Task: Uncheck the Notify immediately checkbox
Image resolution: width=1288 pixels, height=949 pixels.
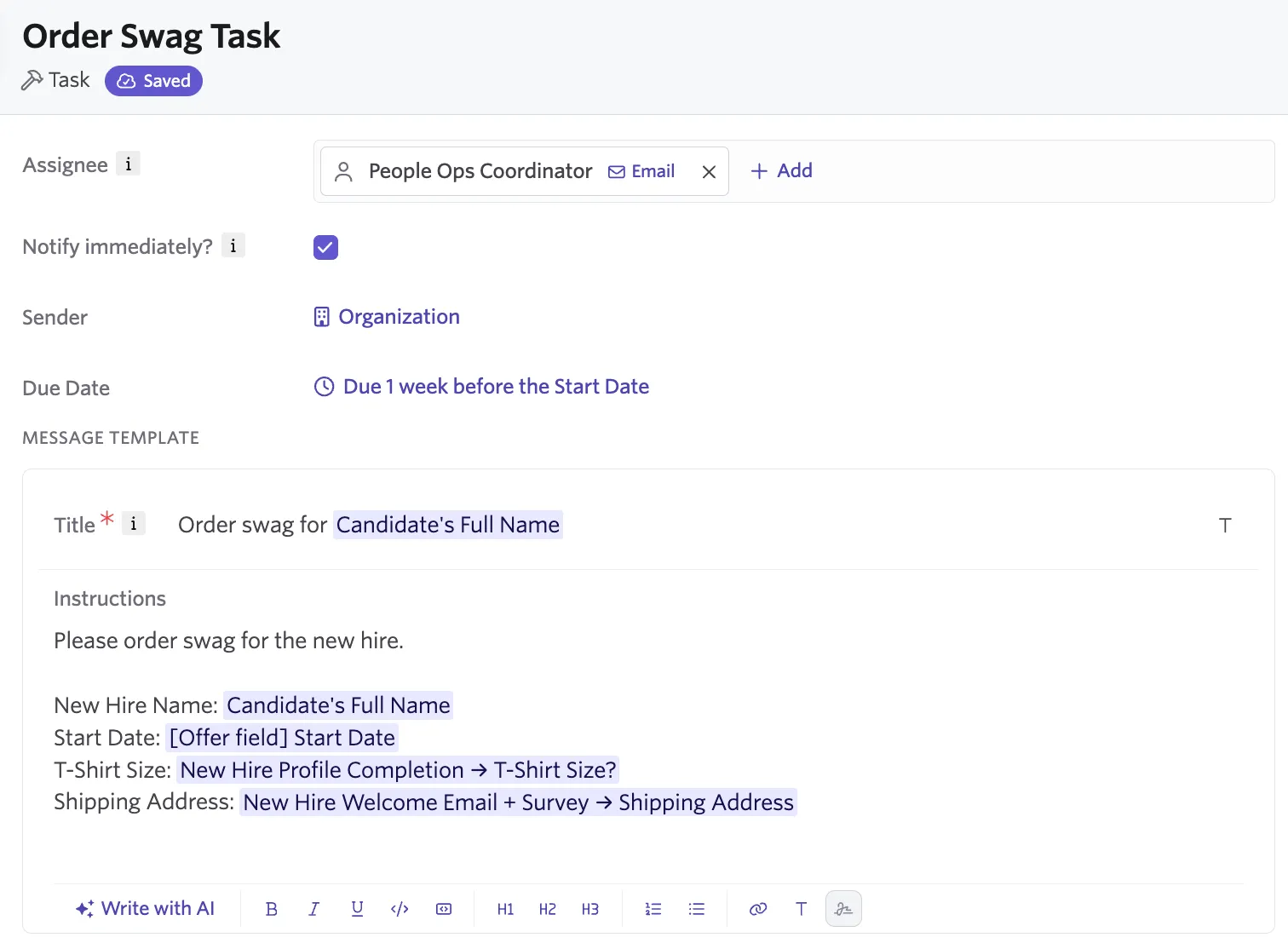Action: click(x=325, y=247)
